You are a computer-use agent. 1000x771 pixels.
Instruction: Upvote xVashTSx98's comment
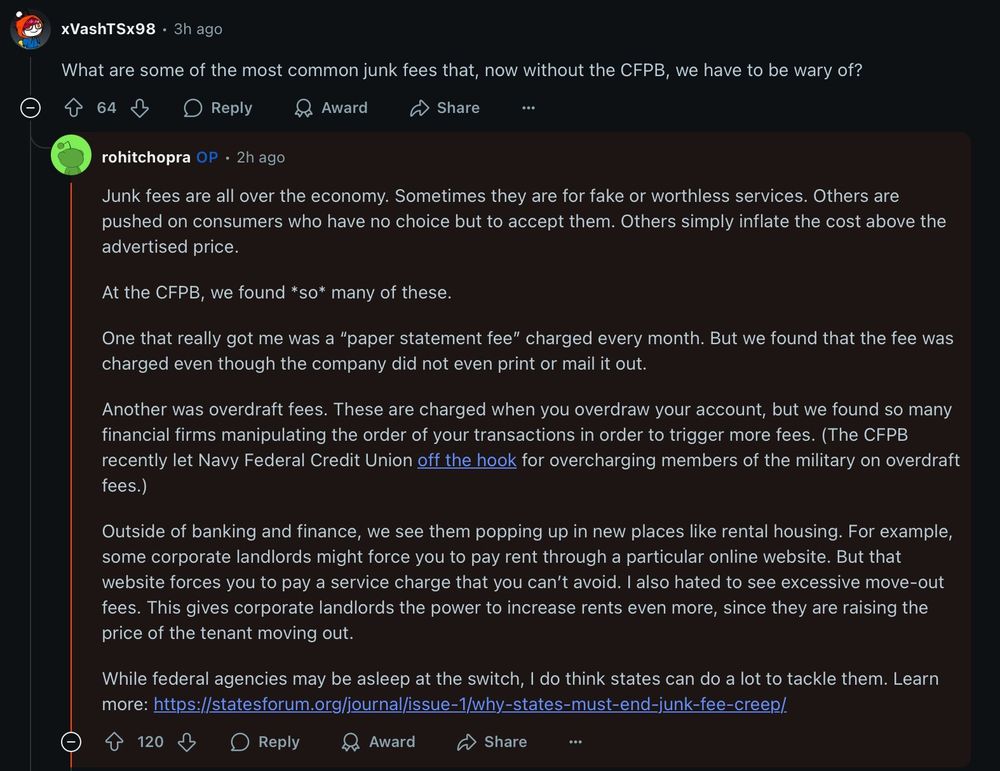74,108
